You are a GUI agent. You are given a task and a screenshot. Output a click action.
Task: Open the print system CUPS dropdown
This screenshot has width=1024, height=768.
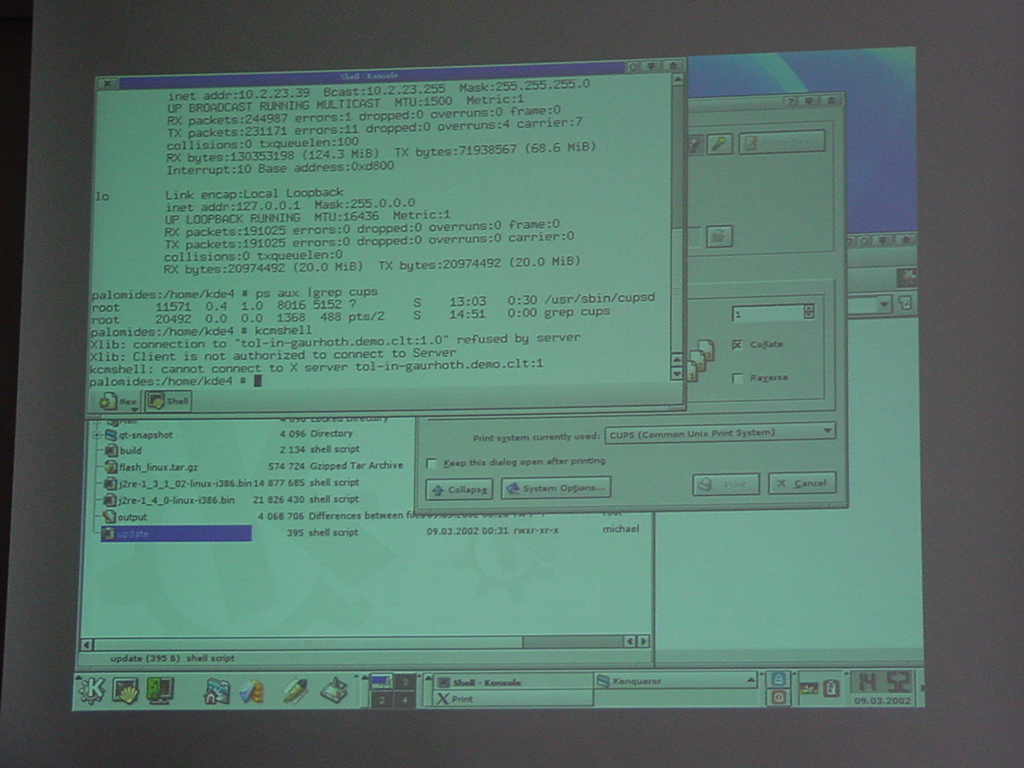click(x=720, y=433)
